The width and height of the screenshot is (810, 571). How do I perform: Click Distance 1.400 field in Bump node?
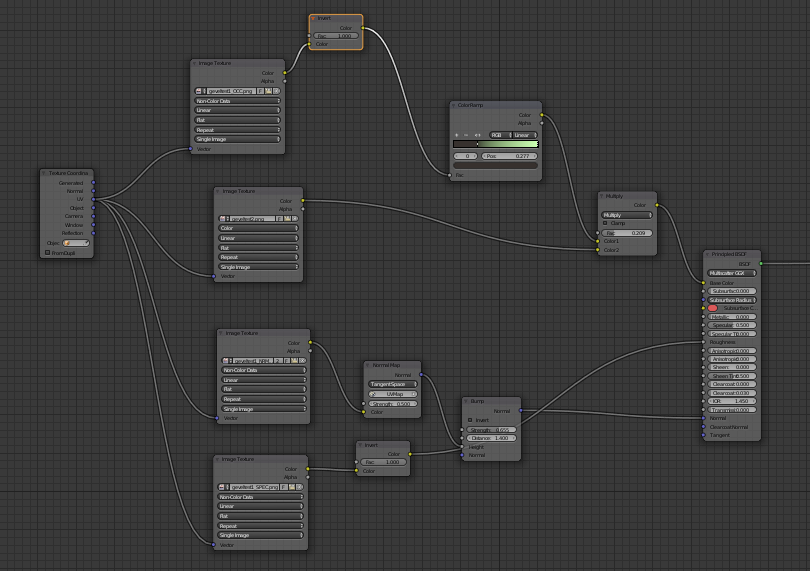coord(491,438)
